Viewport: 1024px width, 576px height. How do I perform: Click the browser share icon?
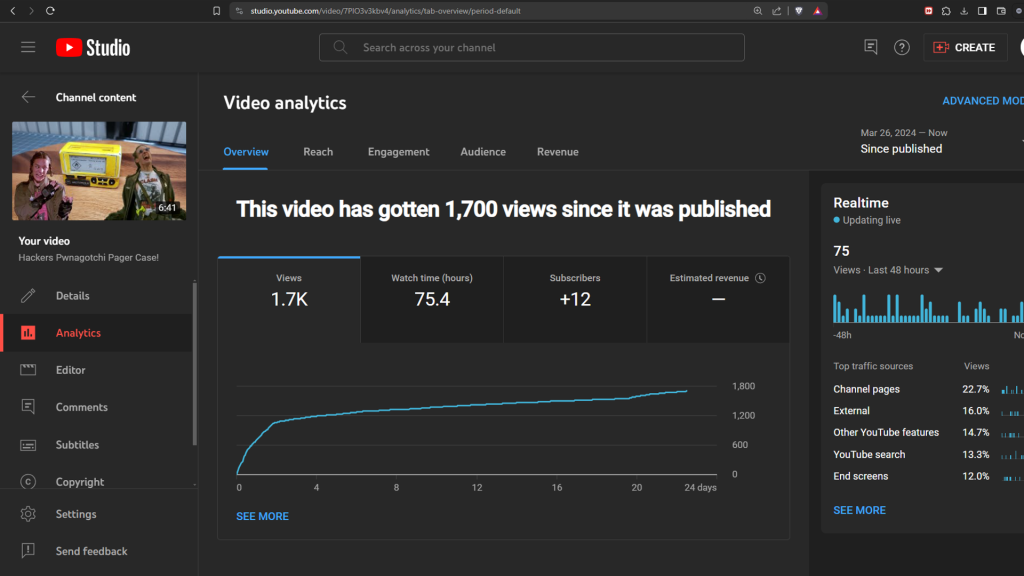pyautogui.click(x=776, y=10)
